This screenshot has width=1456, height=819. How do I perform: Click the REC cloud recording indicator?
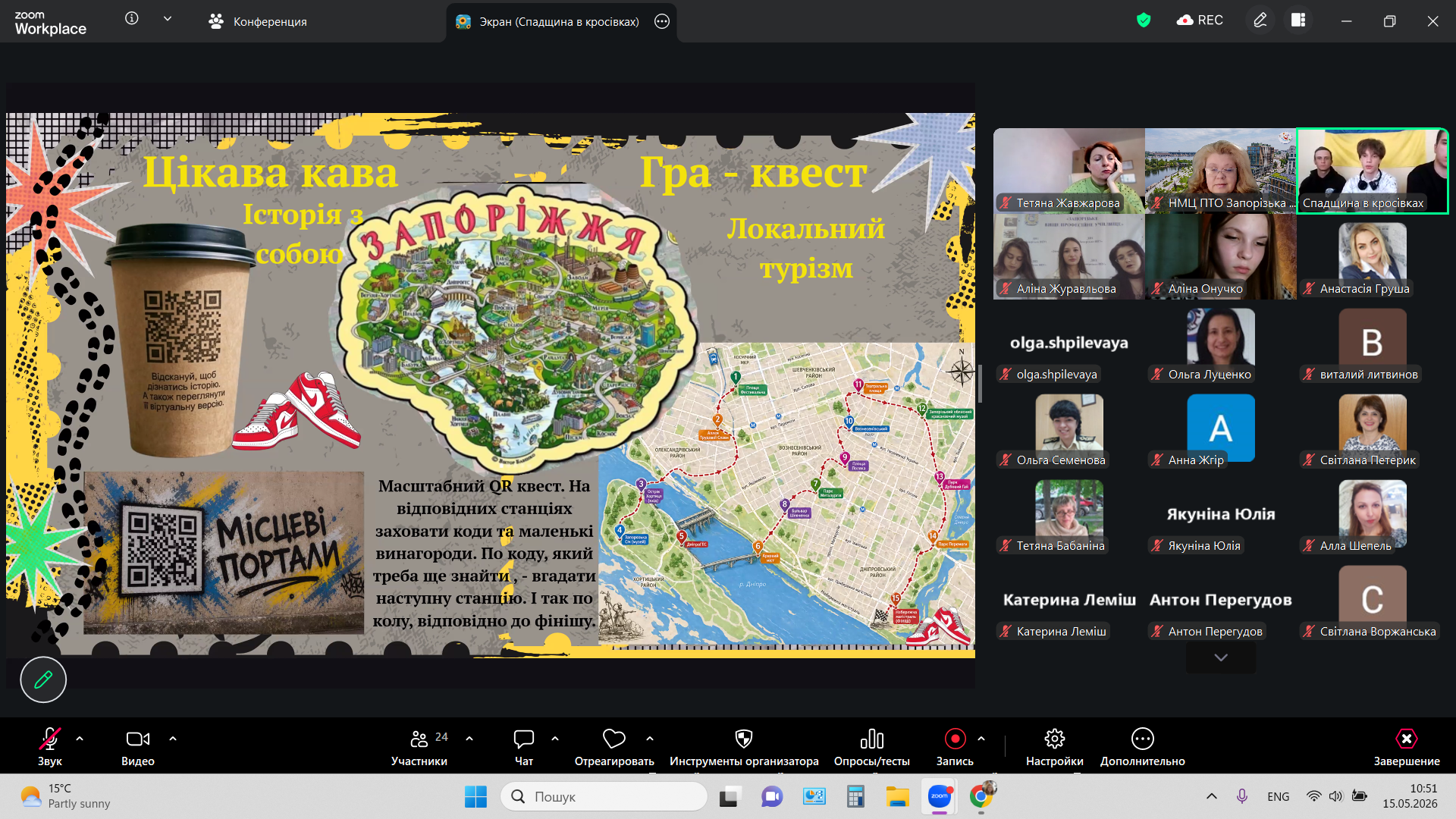click(1200, 20)
